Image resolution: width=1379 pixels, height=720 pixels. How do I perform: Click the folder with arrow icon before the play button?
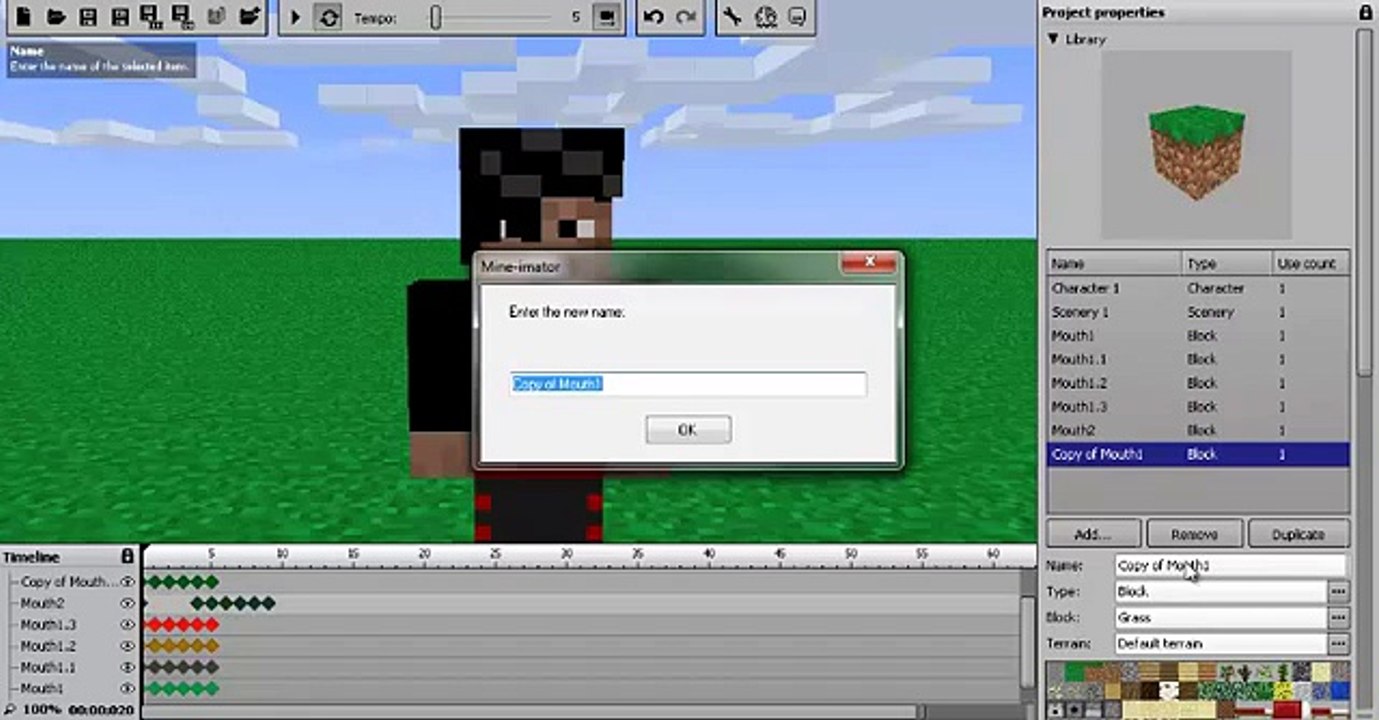click(249, 17)
